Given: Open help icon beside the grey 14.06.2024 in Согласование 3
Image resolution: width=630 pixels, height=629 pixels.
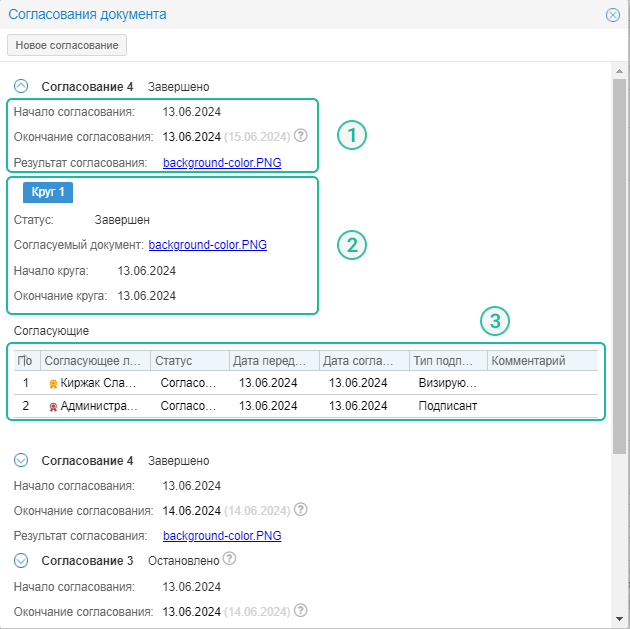Looking at the screenshot, I should (301, 610).
